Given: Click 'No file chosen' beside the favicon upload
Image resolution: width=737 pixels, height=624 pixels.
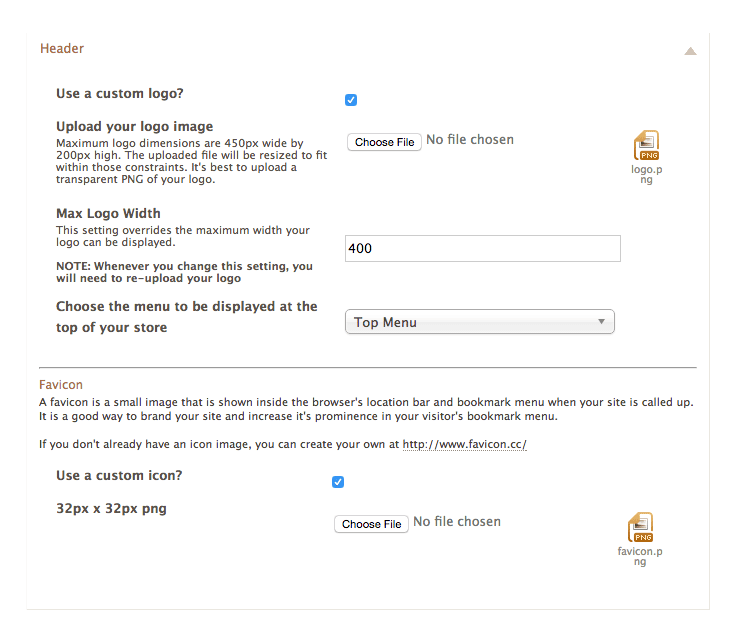Looking at the screenshot, I should [x=456, y=522].
